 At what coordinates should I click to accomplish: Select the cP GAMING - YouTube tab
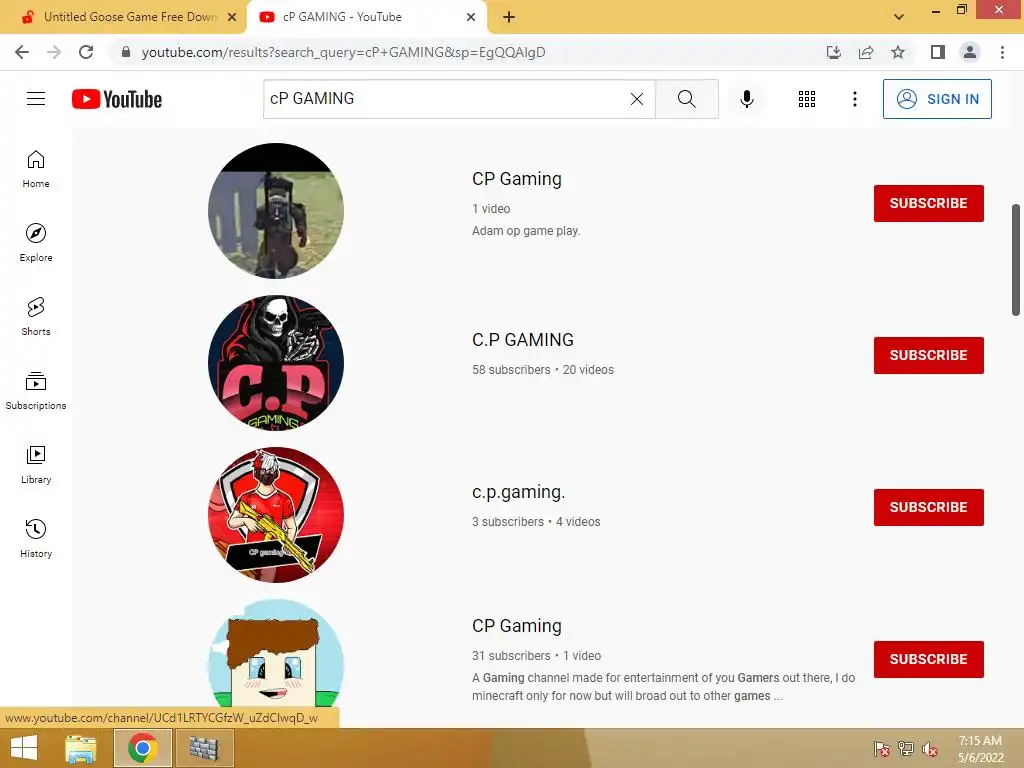[366, 17]
